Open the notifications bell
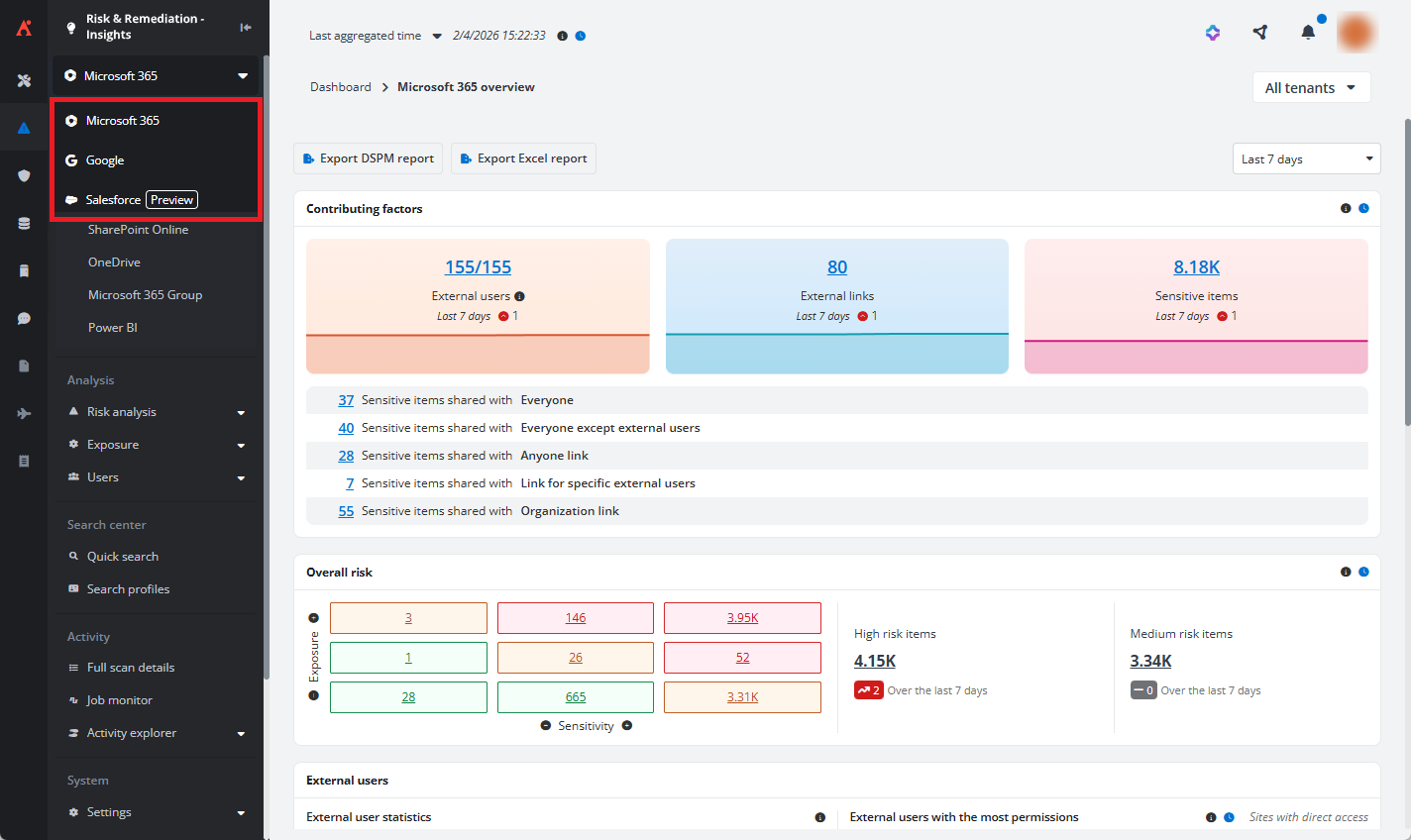Screen dimensions: 1411x840 (1308, 33)
